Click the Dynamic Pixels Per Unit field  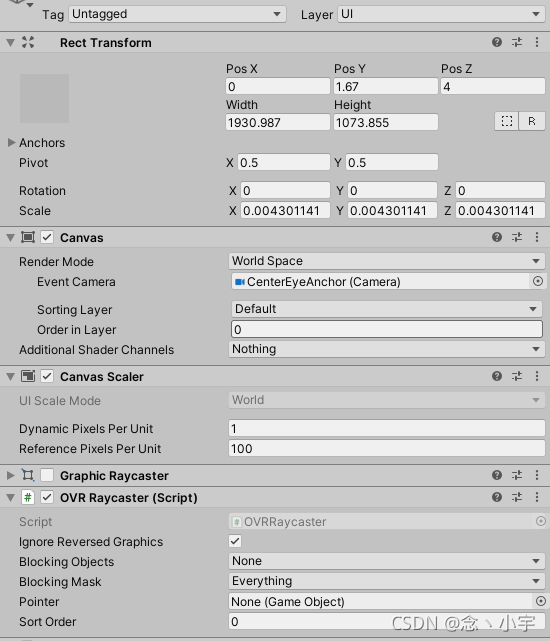tap(387, 428)
